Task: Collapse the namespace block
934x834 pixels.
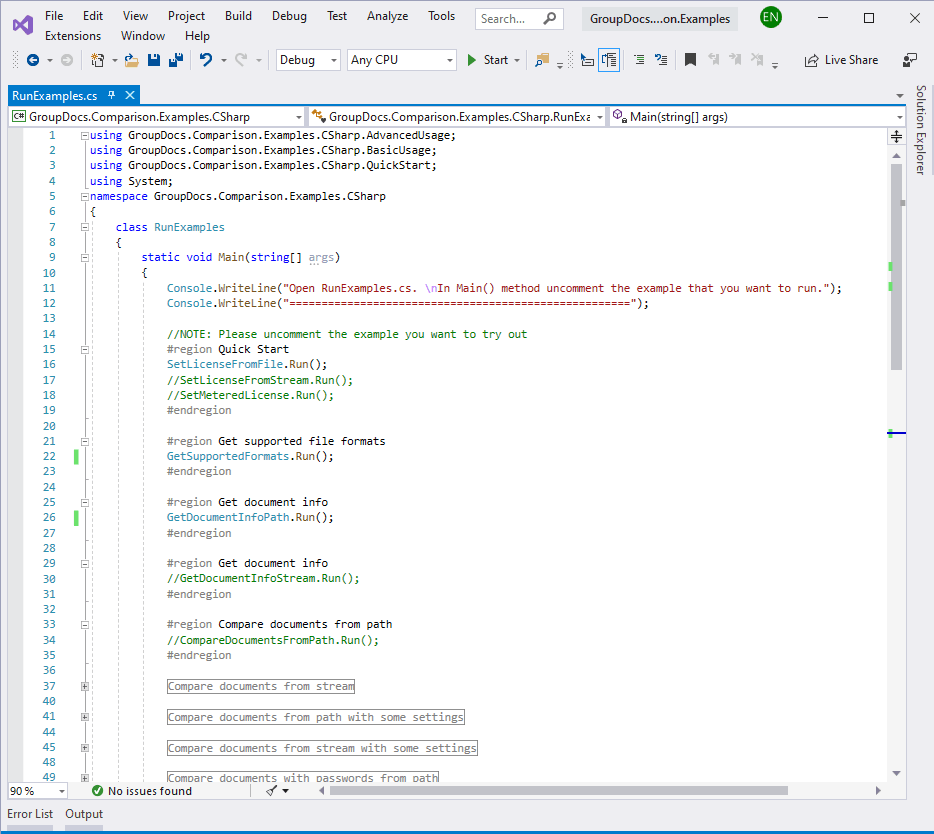Action: [85, 197]
